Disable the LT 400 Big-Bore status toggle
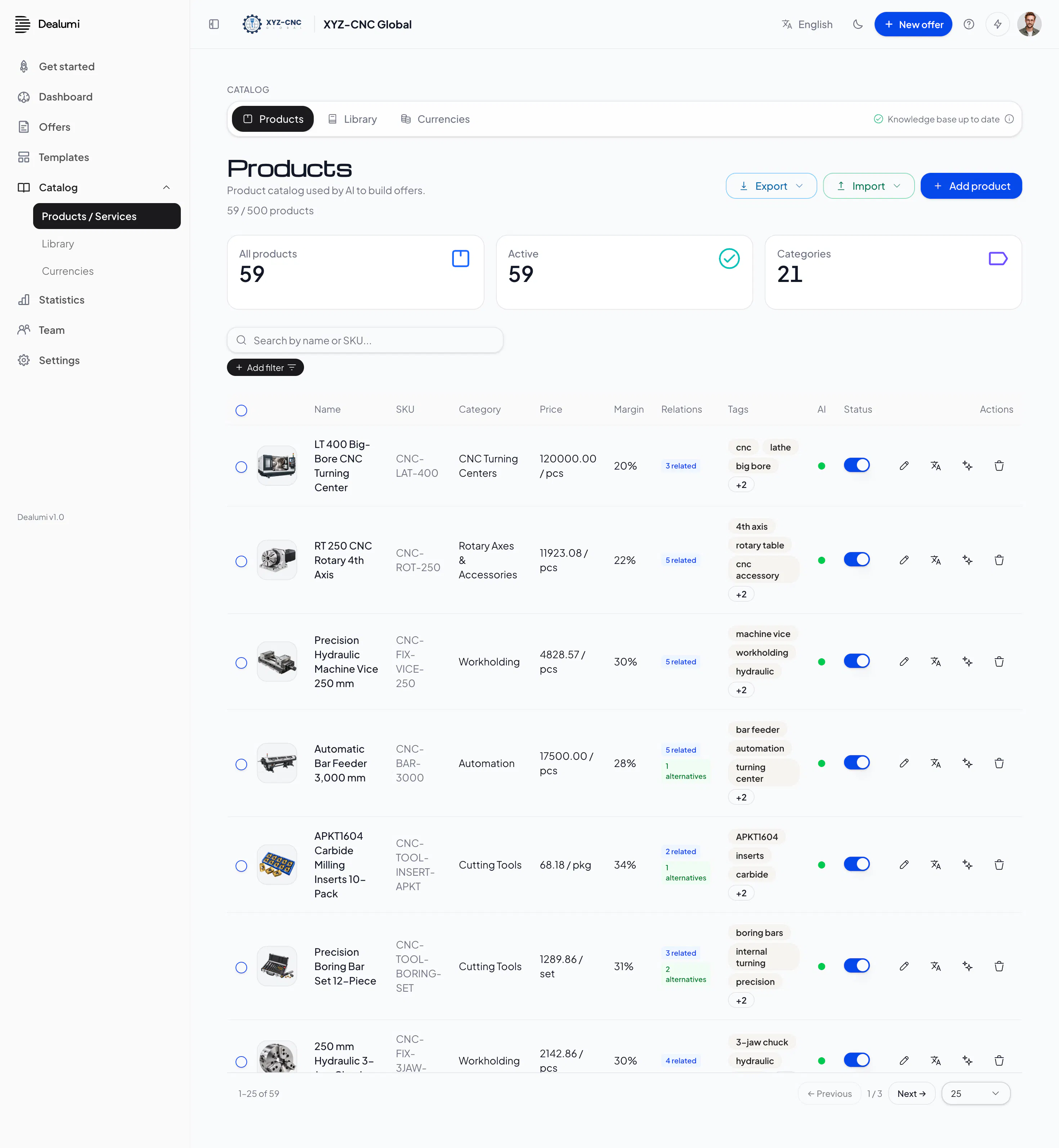This screenshot has height=1148, width=1059. (856, 465)
